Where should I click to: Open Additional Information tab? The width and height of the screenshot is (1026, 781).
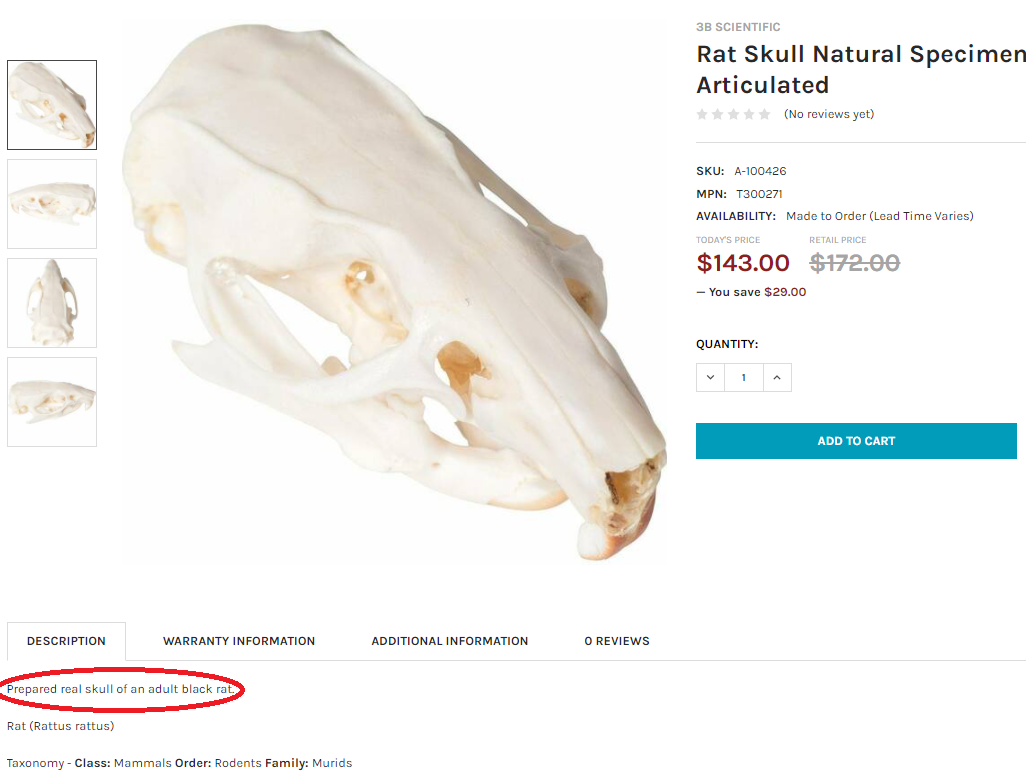(x=450, y=641)
